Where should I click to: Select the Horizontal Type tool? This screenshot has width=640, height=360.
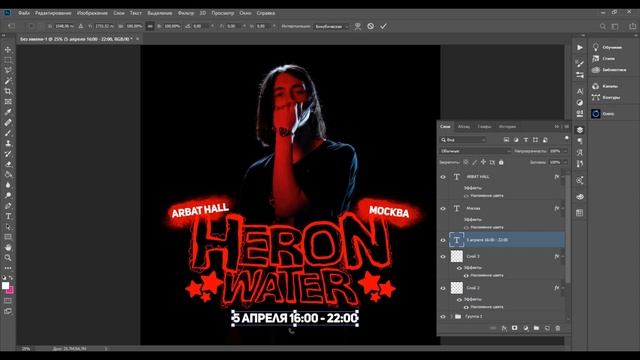(x=8, y=216)
